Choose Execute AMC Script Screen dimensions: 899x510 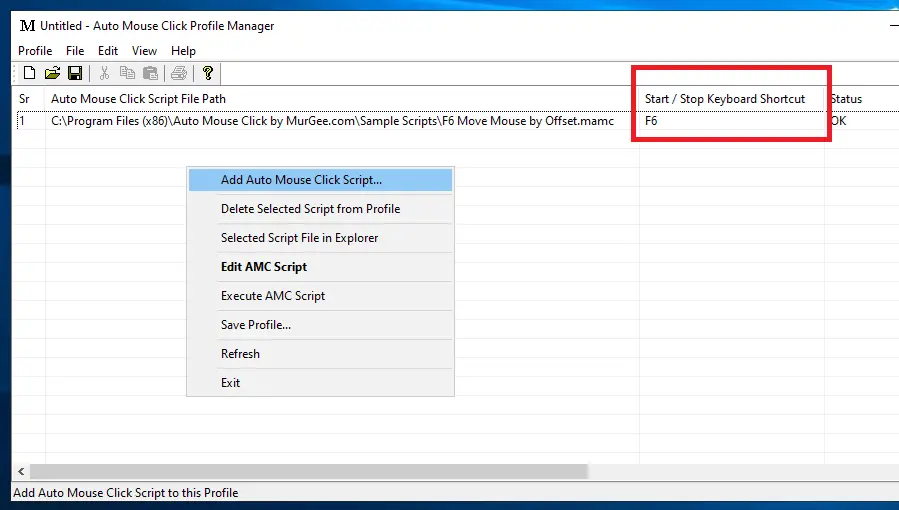pyautogui.click(x=320, y=296)
